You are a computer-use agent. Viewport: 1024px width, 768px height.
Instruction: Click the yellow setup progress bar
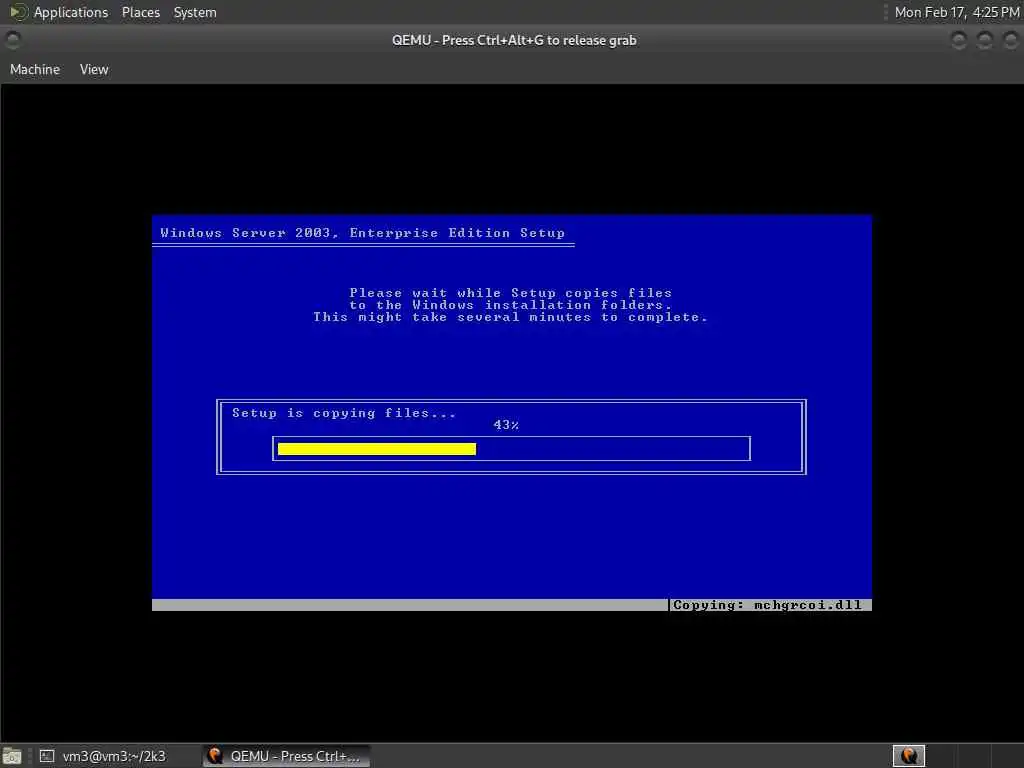[377, 449]
